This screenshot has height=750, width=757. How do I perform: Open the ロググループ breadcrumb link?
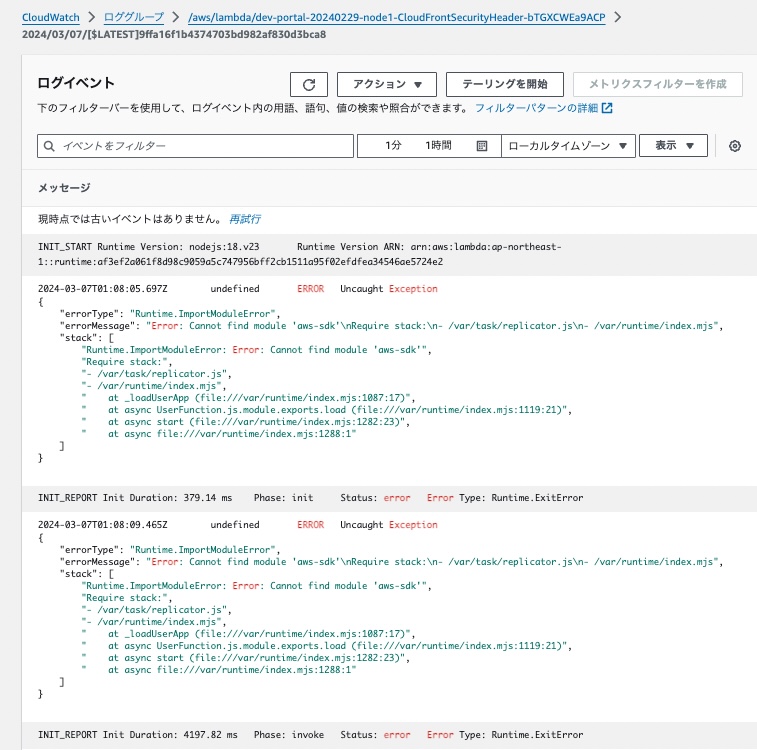coord(134,17)
